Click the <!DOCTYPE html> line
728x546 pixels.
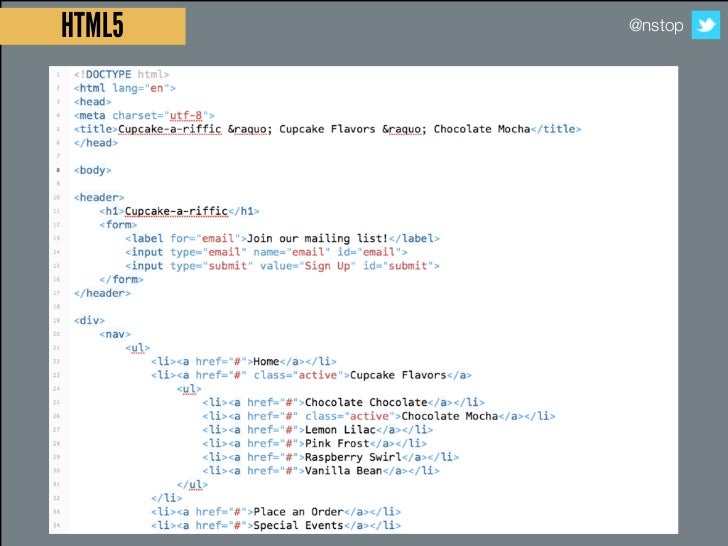tap(122, 74)
